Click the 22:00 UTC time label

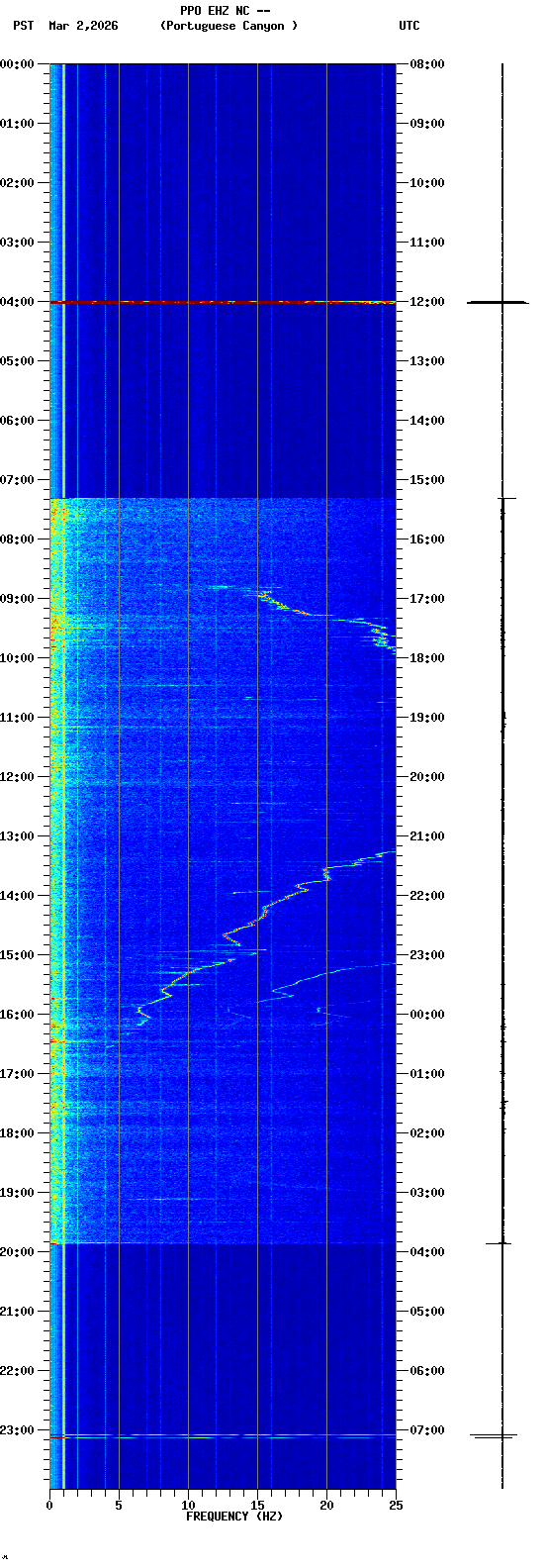pyautogui.click(x=426, y=895)
